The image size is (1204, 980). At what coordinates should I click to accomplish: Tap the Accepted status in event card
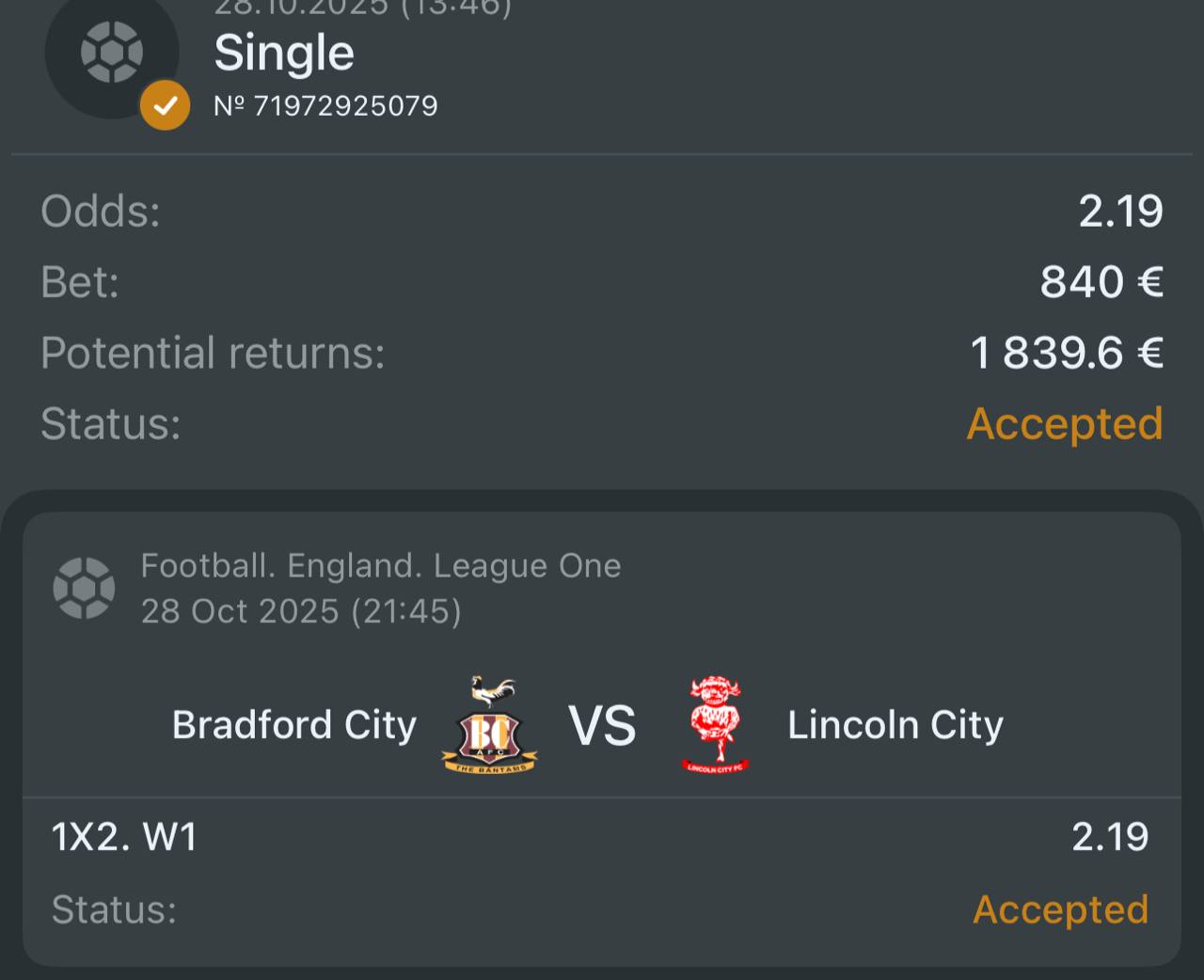(1060, 909)
